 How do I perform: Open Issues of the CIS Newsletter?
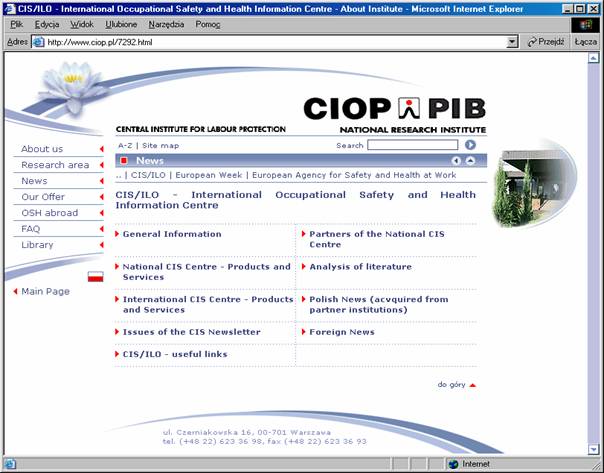tap(191, 332)
